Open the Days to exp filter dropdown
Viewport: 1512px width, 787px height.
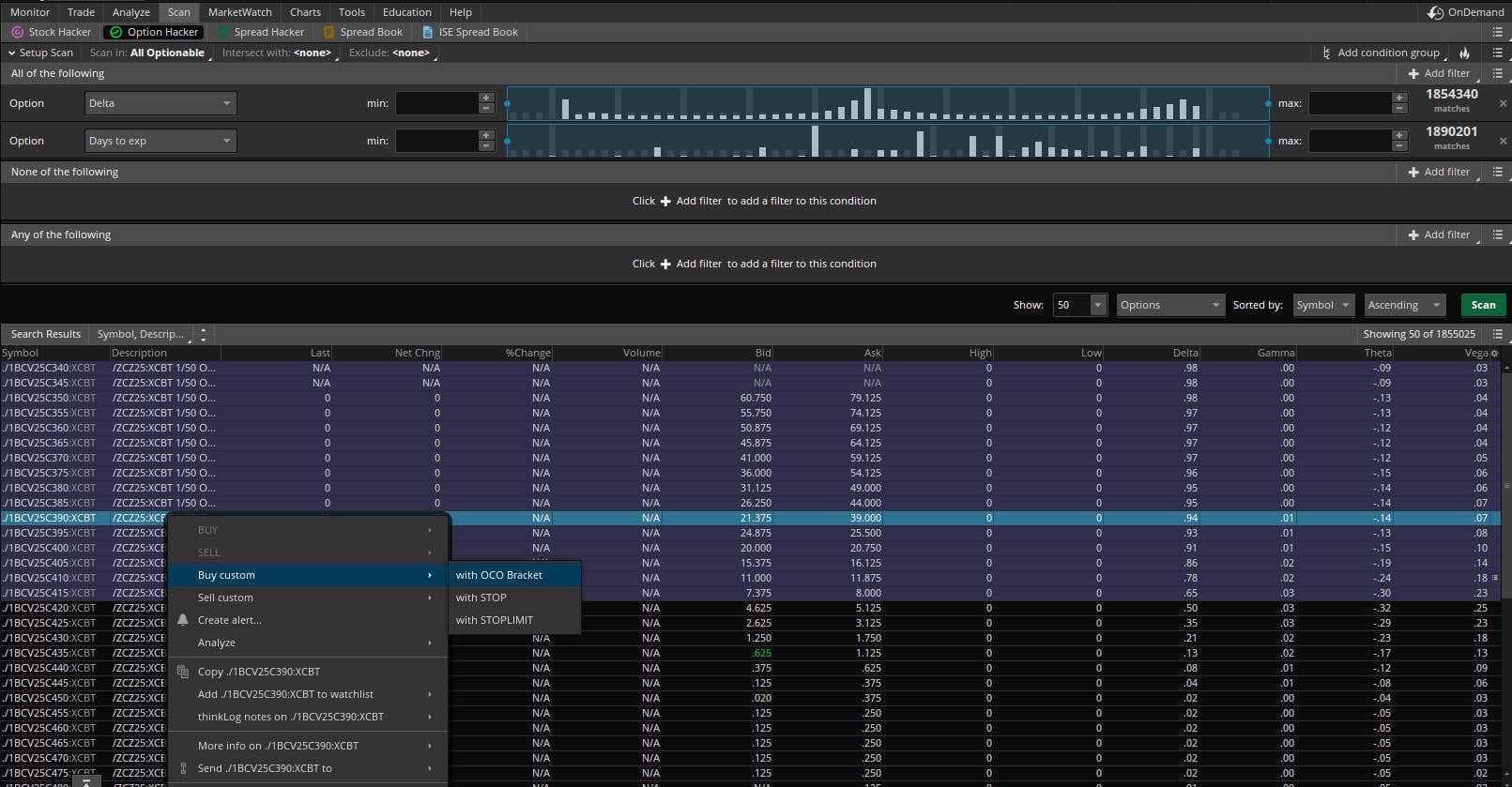coord(160,141)
